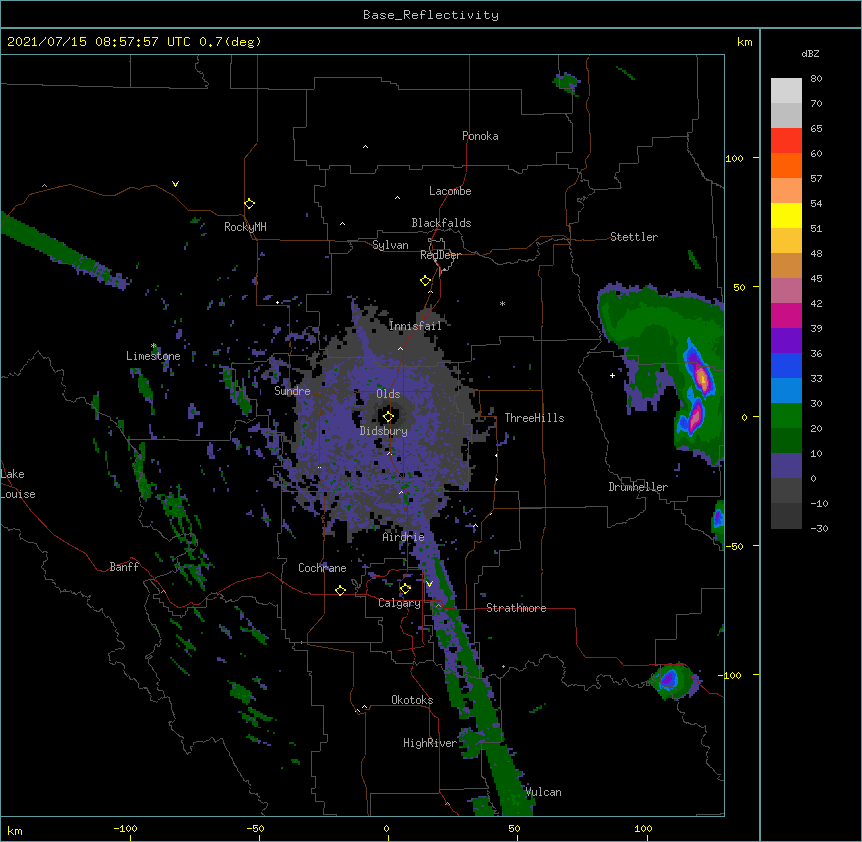Select the bright green 20–30 dBZ legend swatch
The width and height of the screenshot is (862, 842).
pyautogui.click(x=786, y=416)
